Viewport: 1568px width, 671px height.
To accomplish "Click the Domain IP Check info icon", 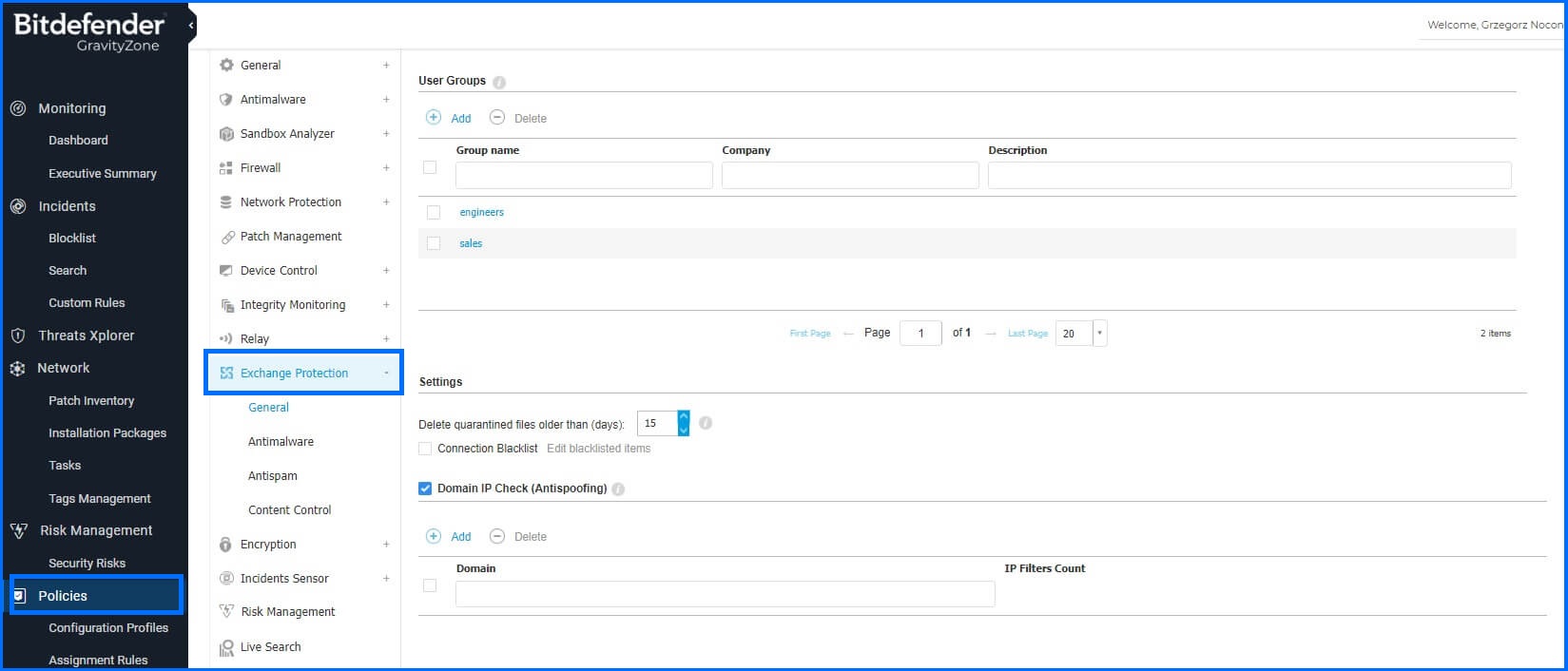I will (618, 489).
